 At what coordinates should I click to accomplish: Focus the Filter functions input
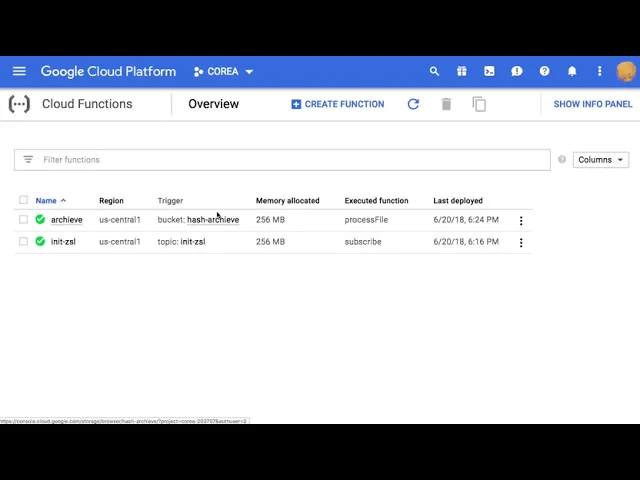(282, 160)
